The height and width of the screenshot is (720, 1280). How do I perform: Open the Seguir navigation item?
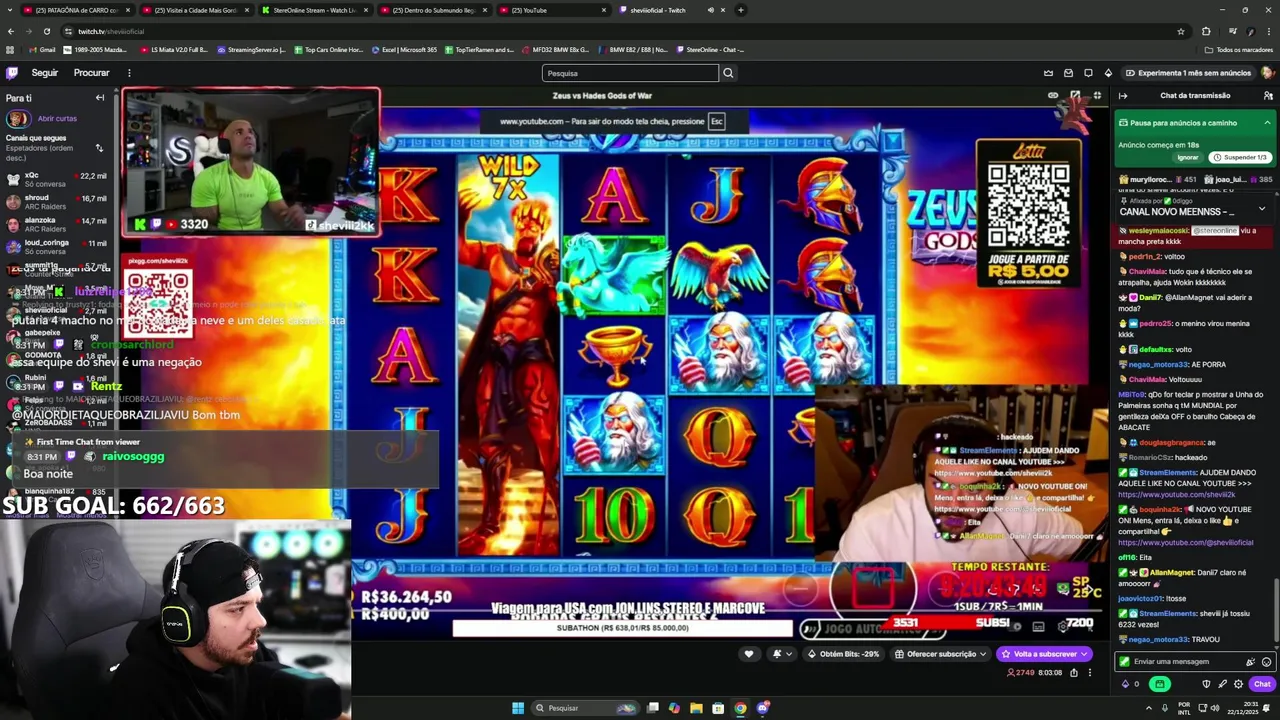(44, 73)
